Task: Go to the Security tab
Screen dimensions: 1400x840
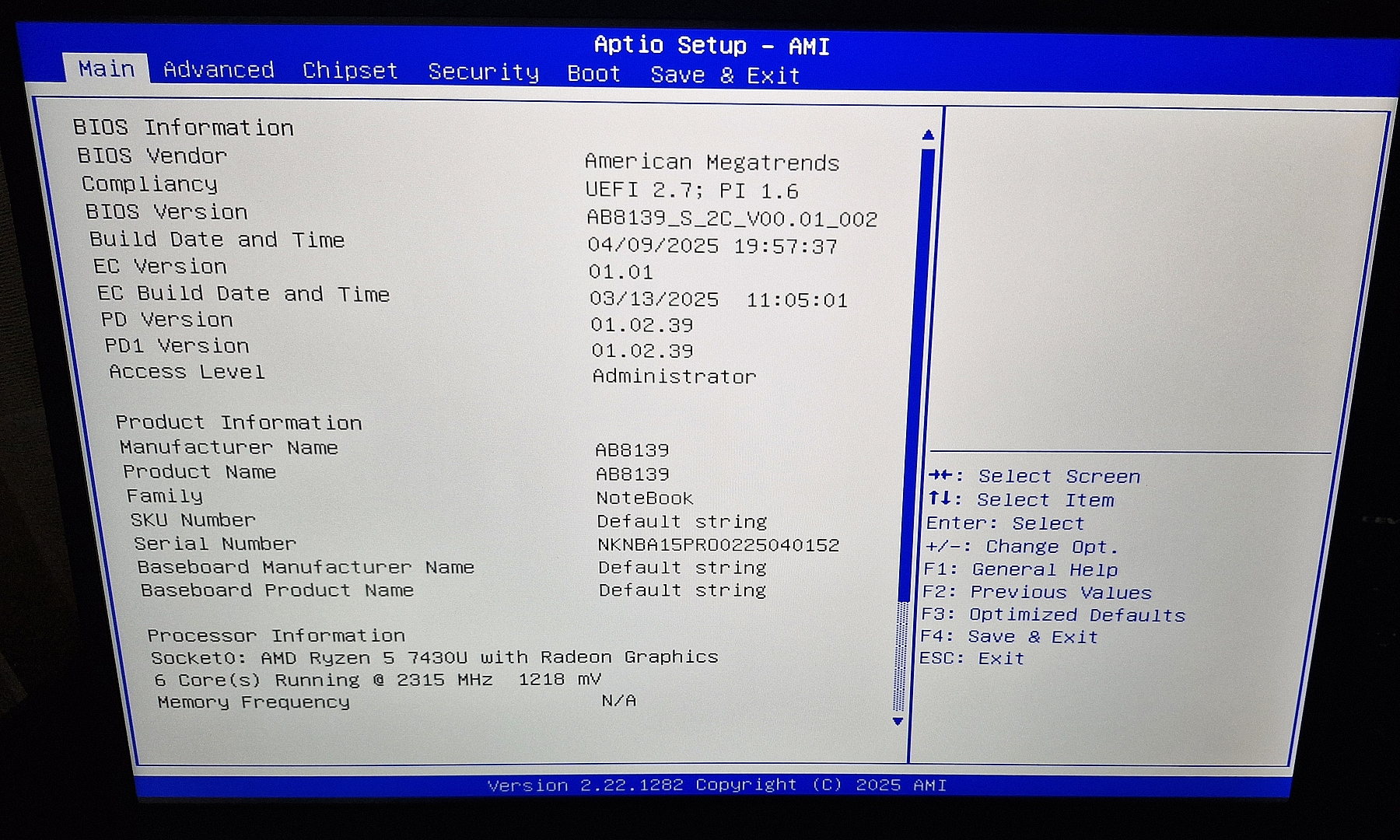Action: pyautogui.click(x=483, y=72)
